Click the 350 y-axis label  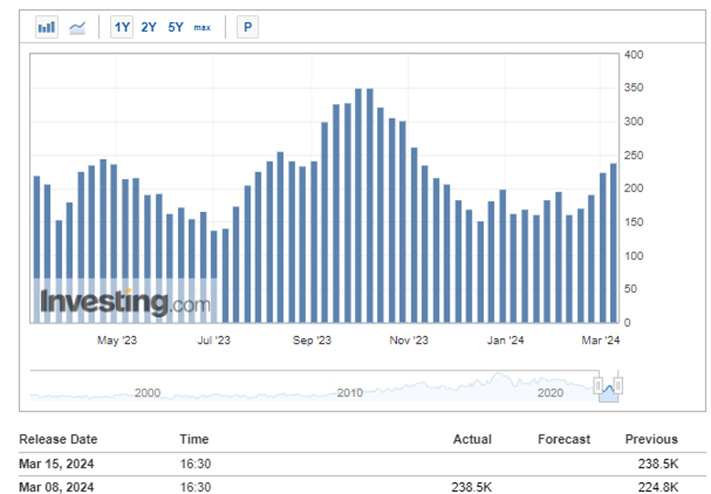pos(633,88)
